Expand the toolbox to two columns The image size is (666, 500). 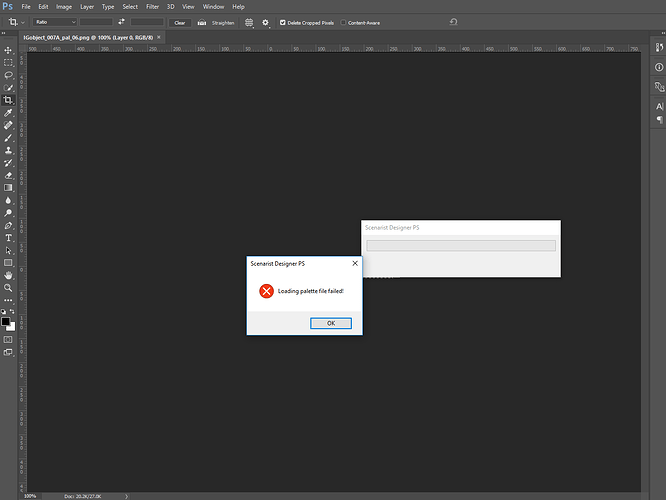[3, 33]
